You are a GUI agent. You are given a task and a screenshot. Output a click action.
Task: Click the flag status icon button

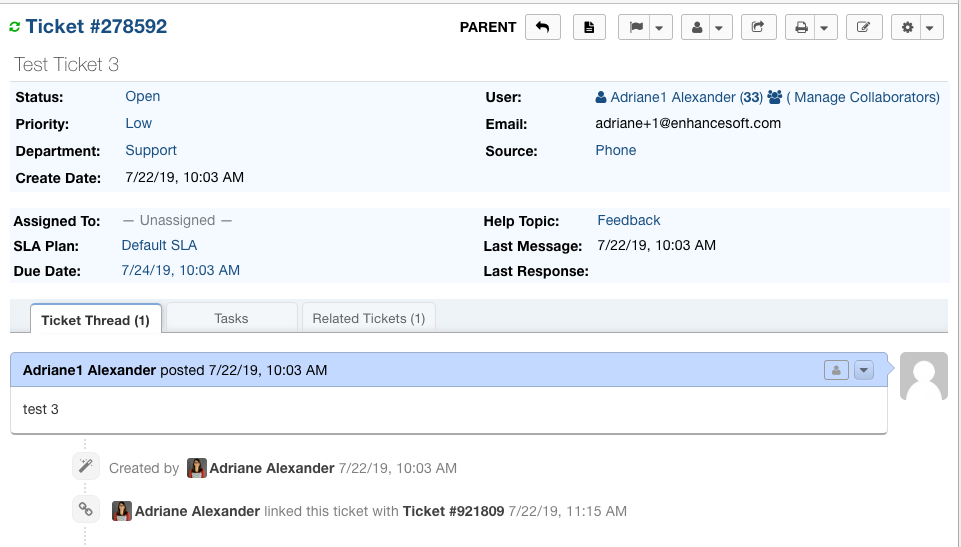636,27
